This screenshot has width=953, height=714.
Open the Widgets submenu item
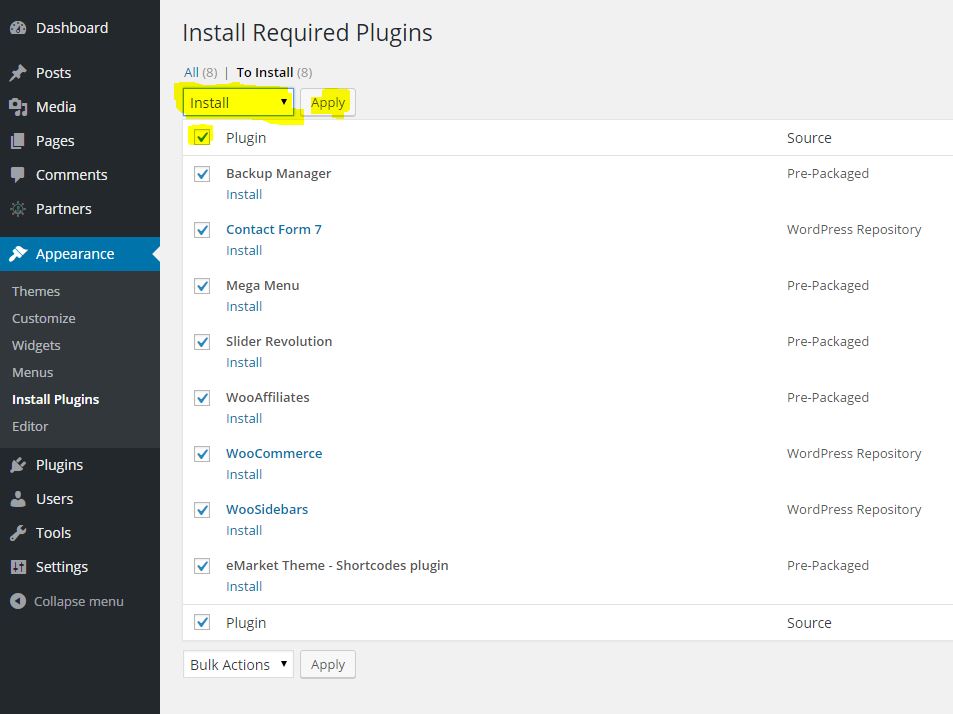point(36,345)
